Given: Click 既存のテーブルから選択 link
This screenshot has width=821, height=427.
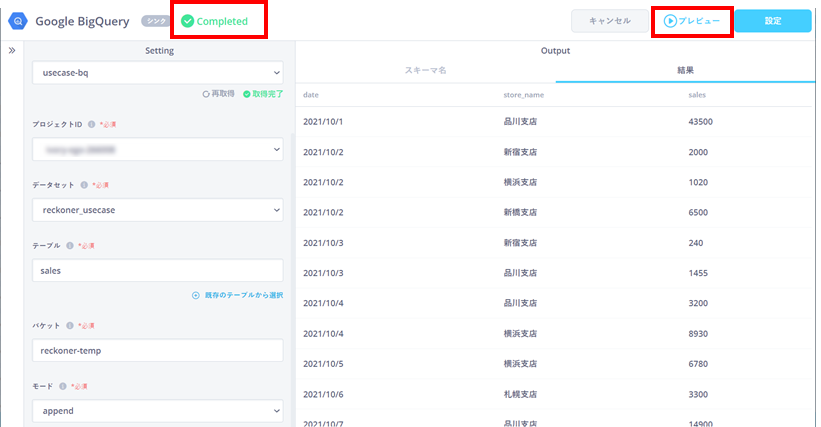Looking at the screenshot, I should (x=237, y=295).
